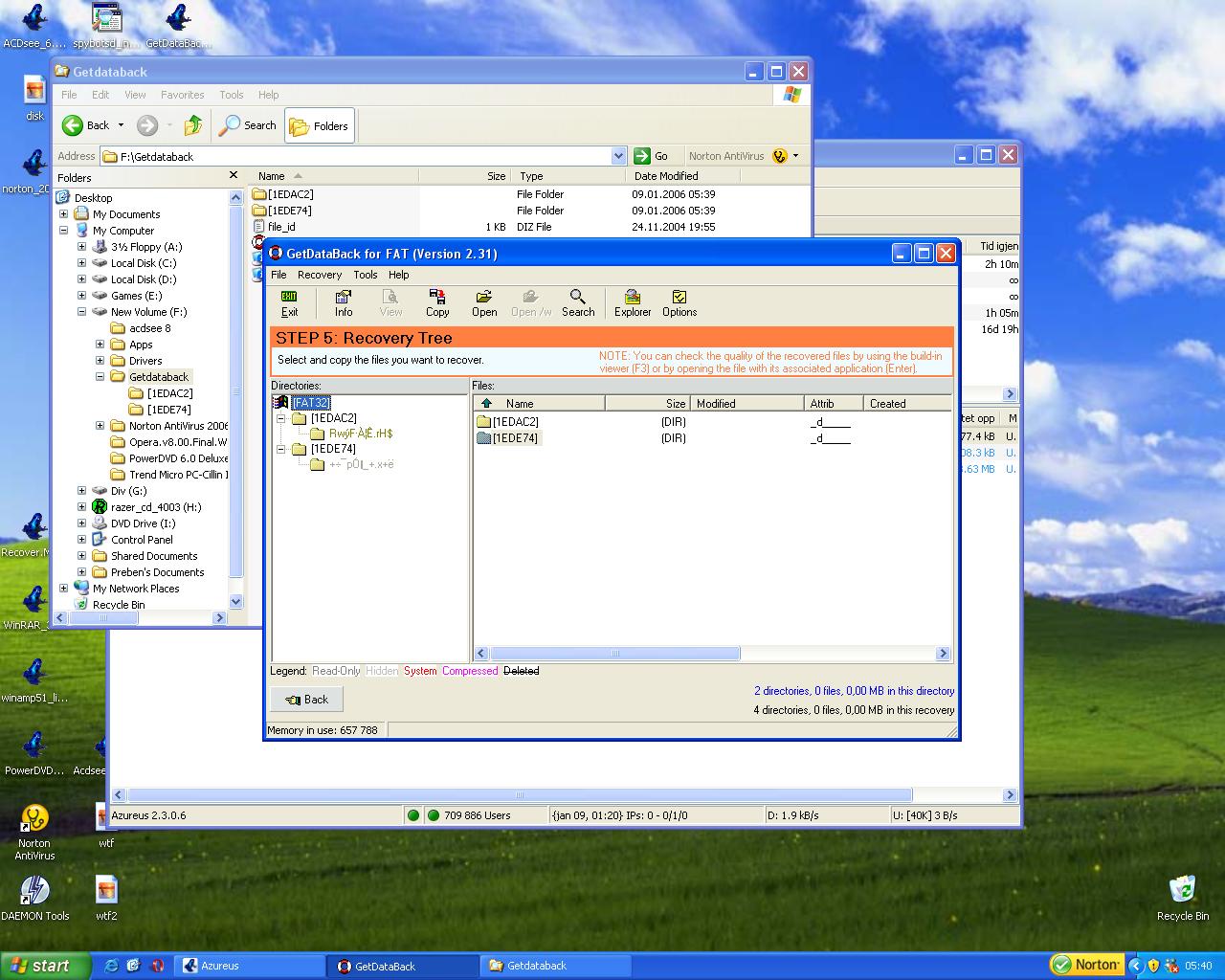Open Favorites menu in Explorer

coord(182,95)
